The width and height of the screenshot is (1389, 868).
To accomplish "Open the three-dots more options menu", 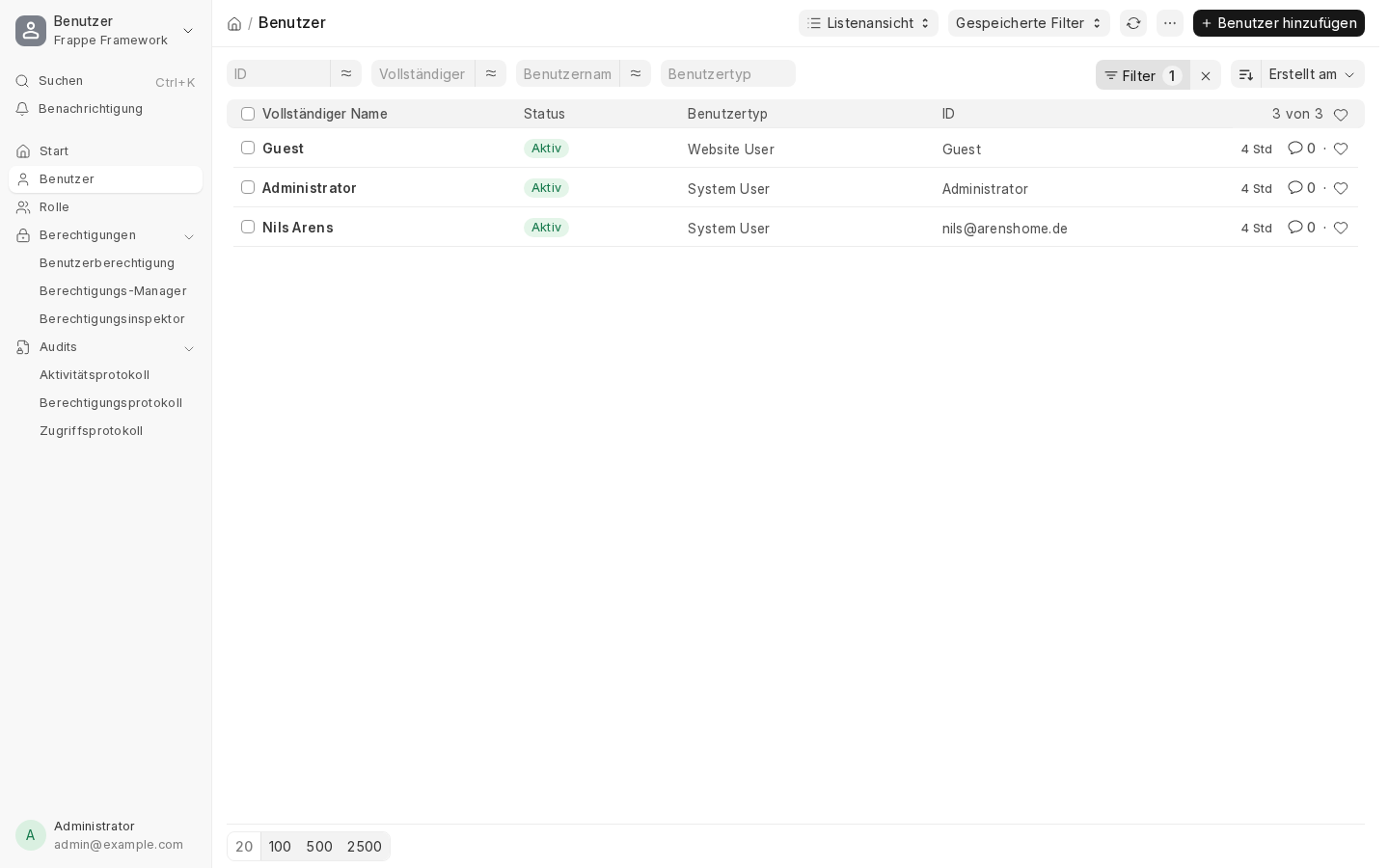I will coord(1170,23).
